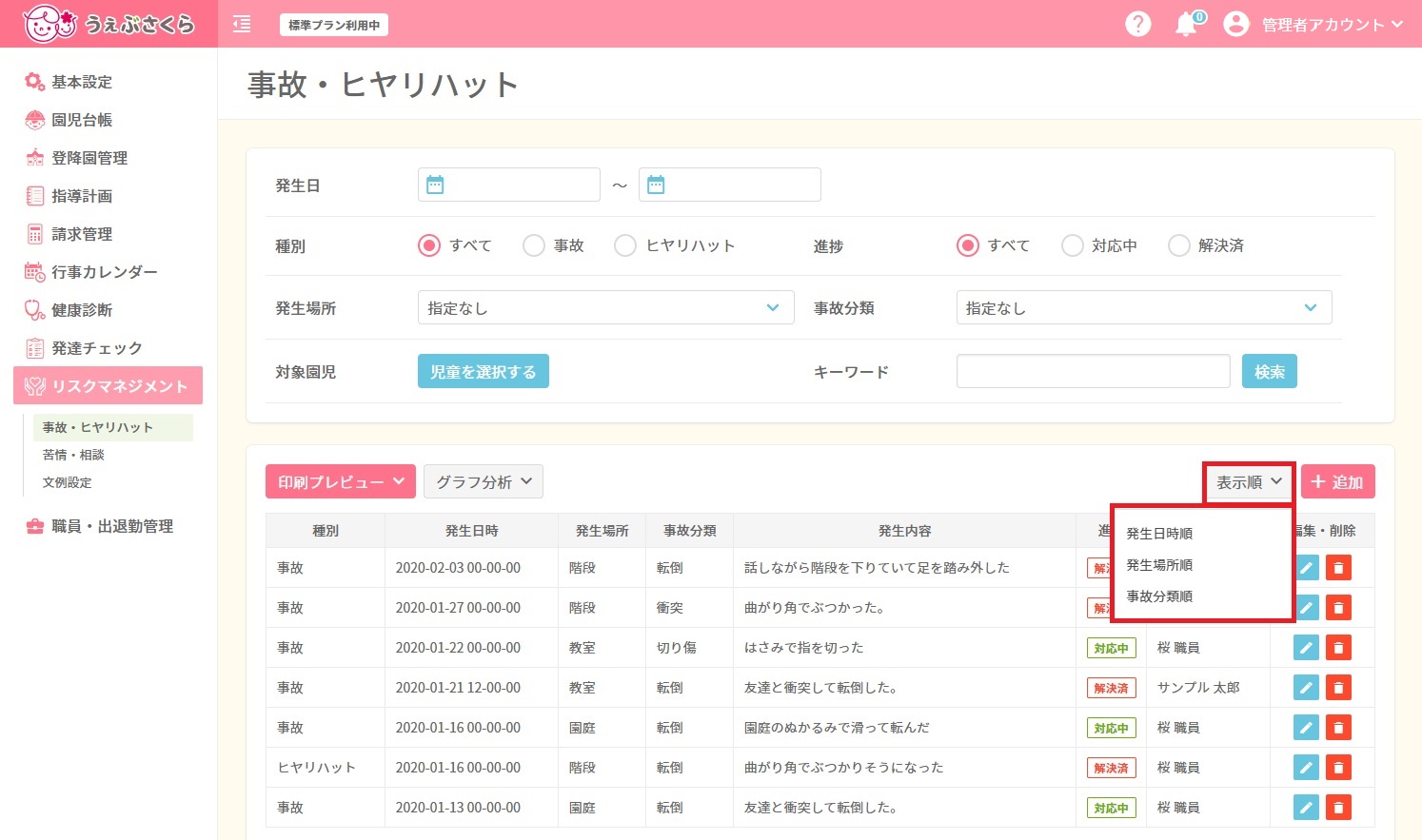Select 種別 すべて radio button
1422x840 pixels.
tap(429, 245)
